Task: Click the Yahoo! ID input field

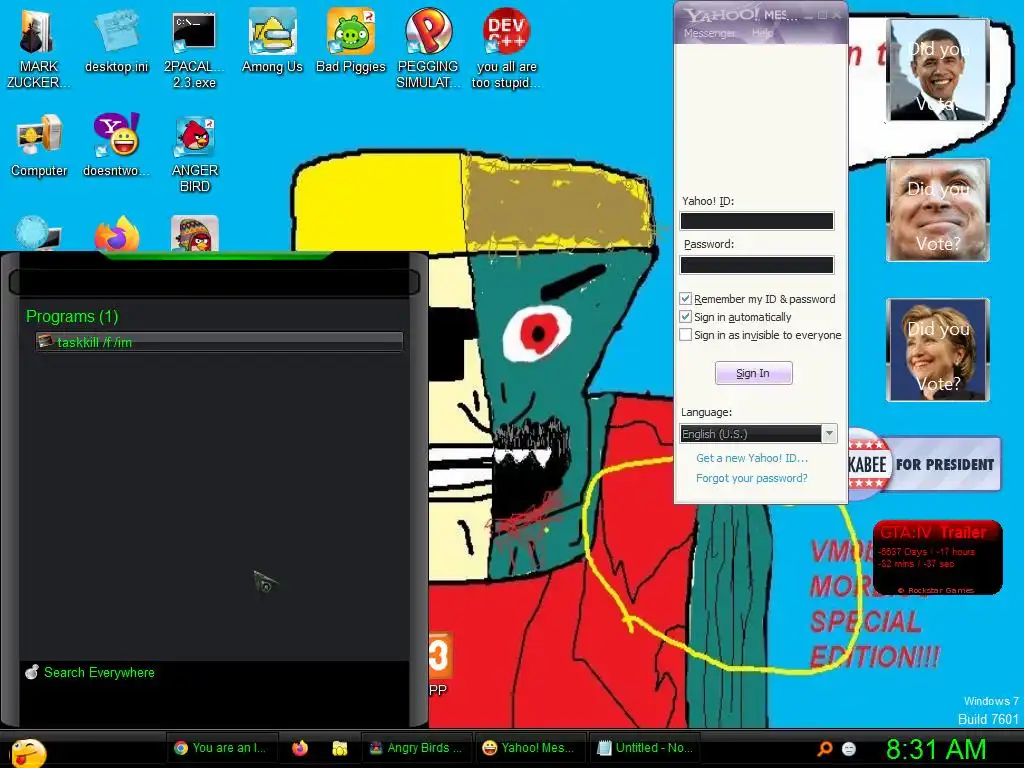Action: coord(757,221)
